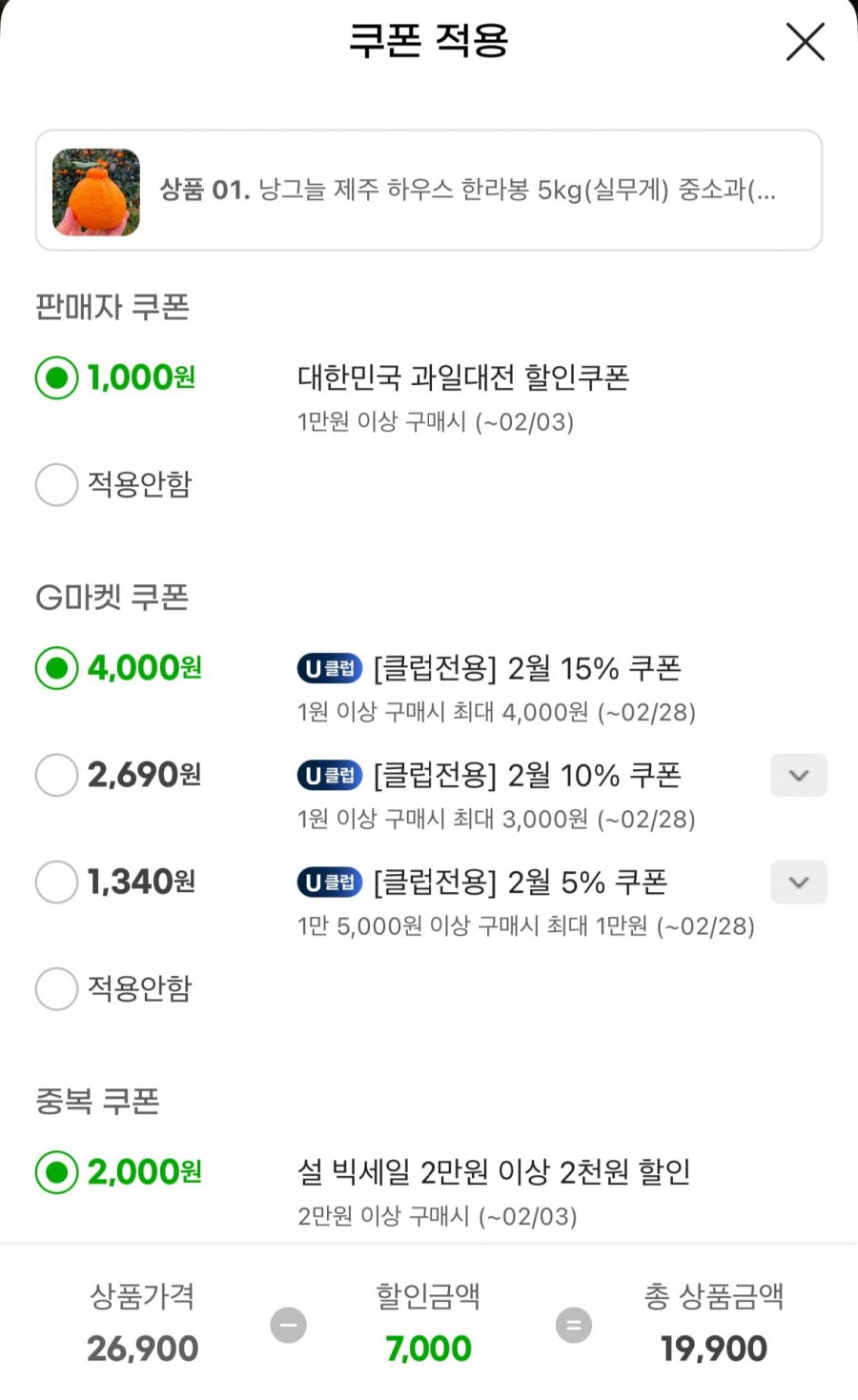Expand the 2월 5% 쿠폰 details chevron
Image resolution: width=858 pixels, height=1400 pixels.
798,883
